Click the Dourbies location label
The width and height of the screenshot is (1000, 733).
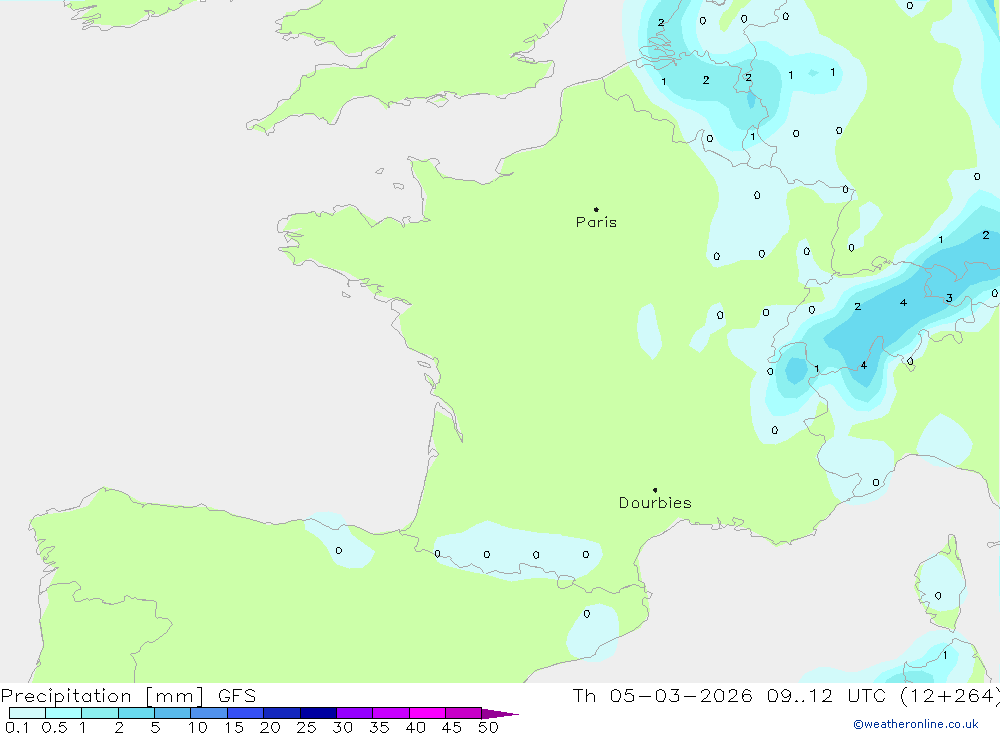655,503
